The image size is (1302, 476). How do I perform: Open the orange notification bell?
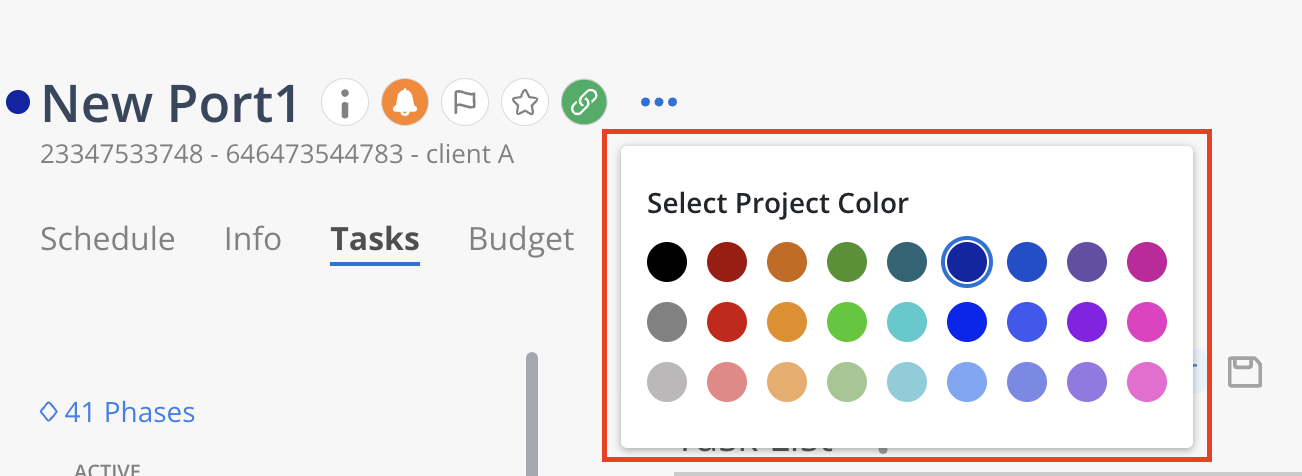click(x=405, y=102)
